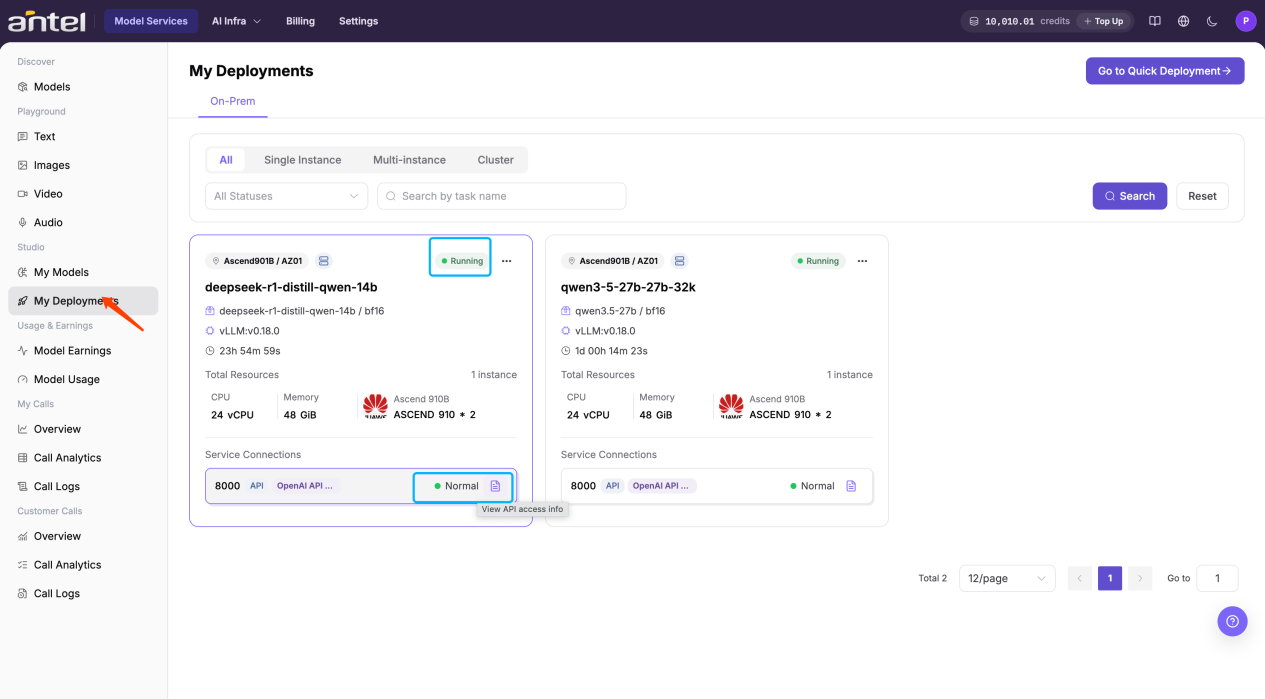Open Audio playground in sidebar
The height and width of the screenshot is (699, 1265).
point(83,222)
